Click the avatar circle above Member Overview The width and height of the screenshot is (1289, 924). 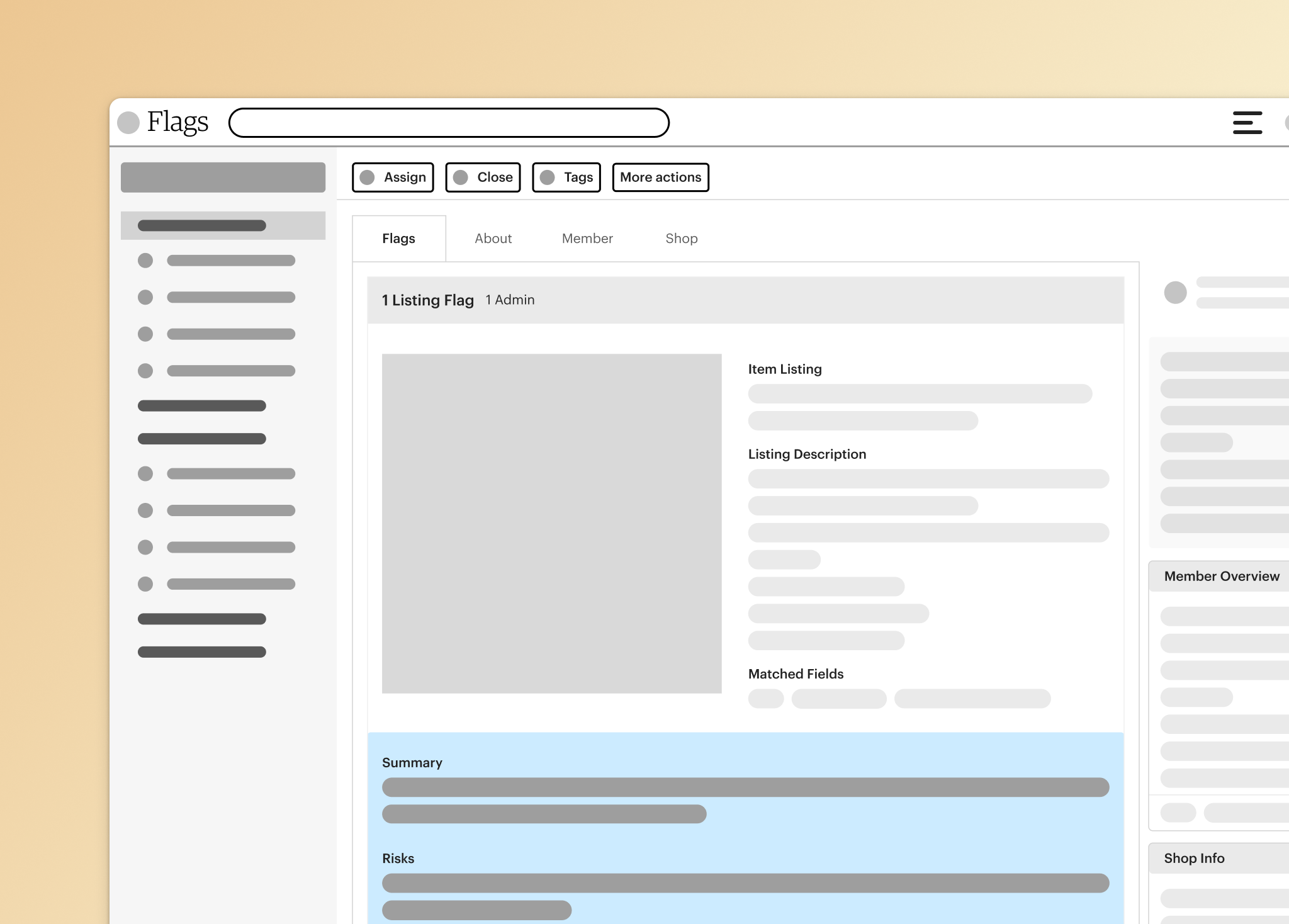(1175, 292)
